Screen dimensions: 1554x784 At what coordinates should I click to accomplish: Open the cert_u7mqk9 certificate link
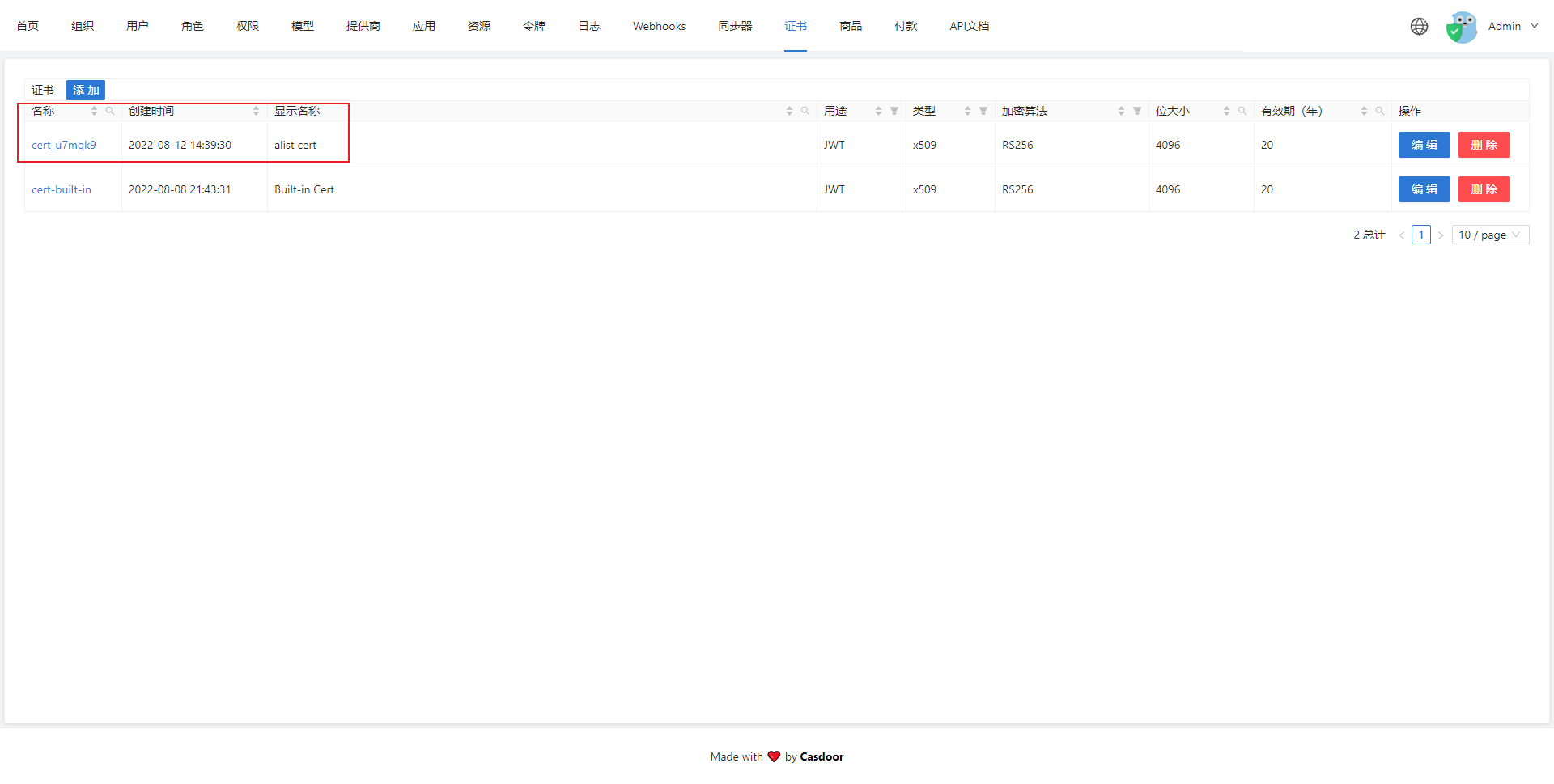[x=64, y=145]
